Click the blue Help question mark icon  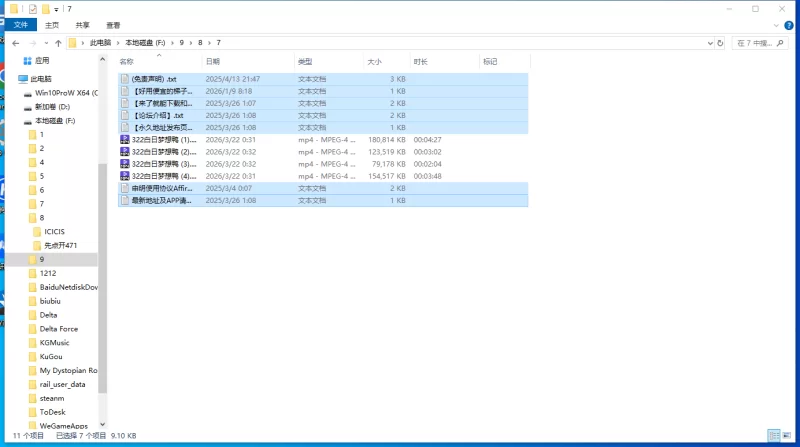point(790,25)
